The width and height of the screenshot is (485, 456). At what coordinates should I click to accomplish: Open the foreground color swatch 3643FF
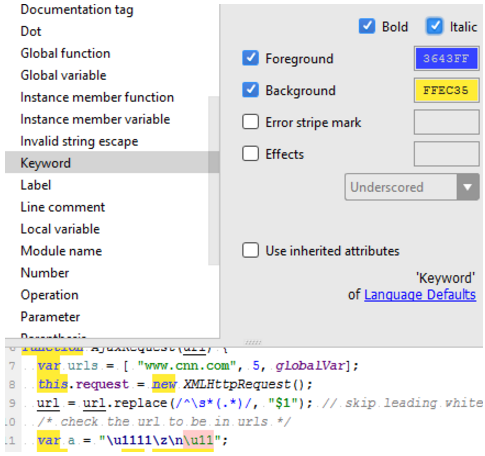pyautogui.click(x=446, y=59)
